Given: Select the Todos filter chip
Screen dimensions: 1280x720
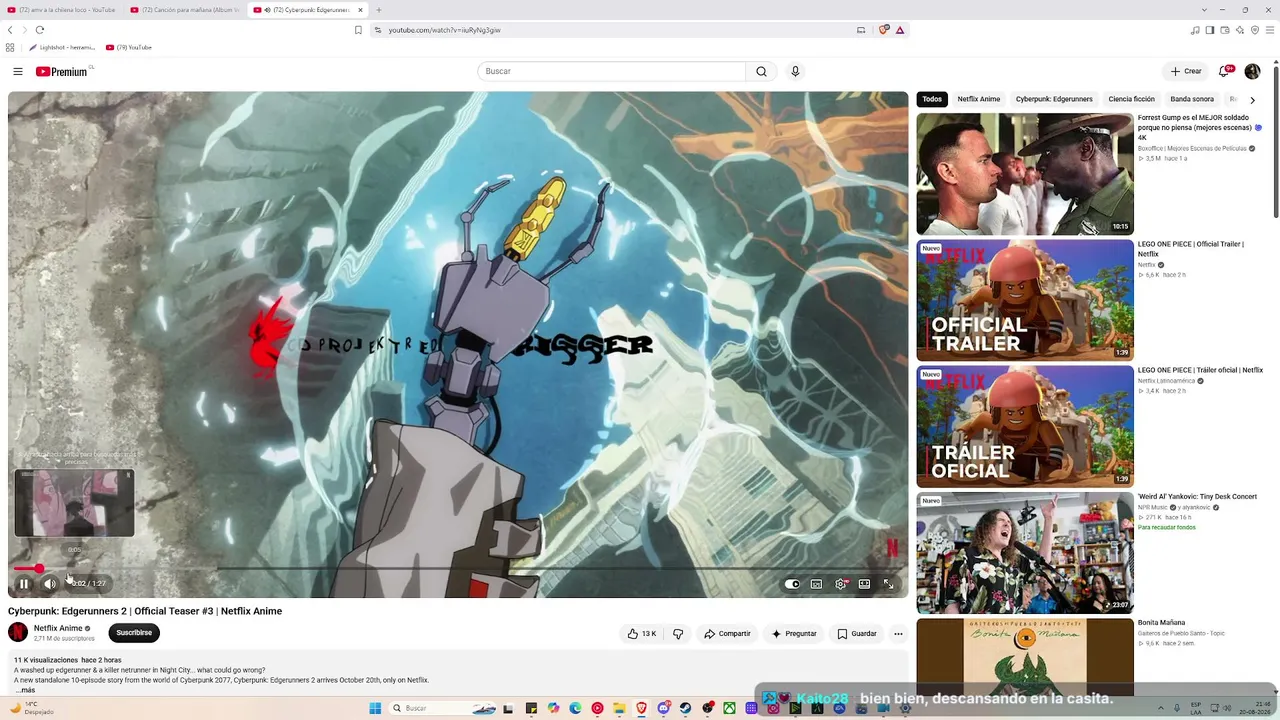Looking at the screenshot, I should pos(932,99).
